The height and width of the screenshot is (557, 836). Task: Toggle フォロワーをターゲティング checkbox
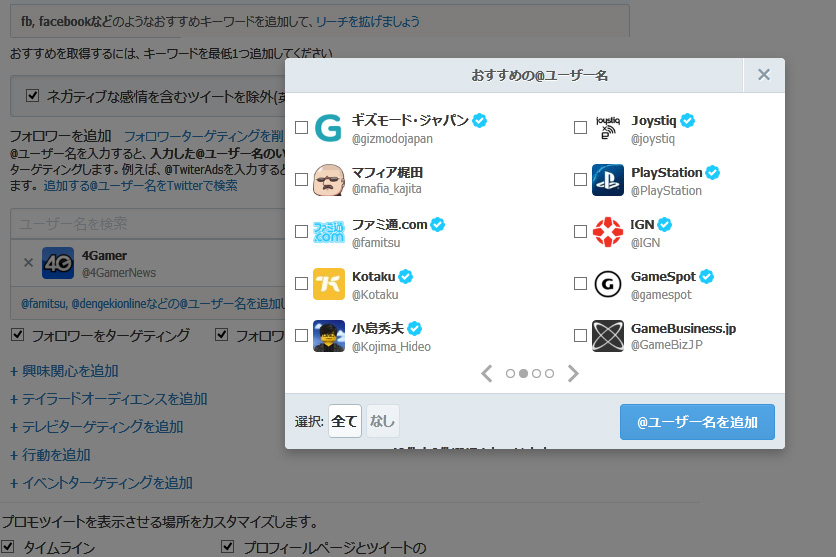point(18,334)
